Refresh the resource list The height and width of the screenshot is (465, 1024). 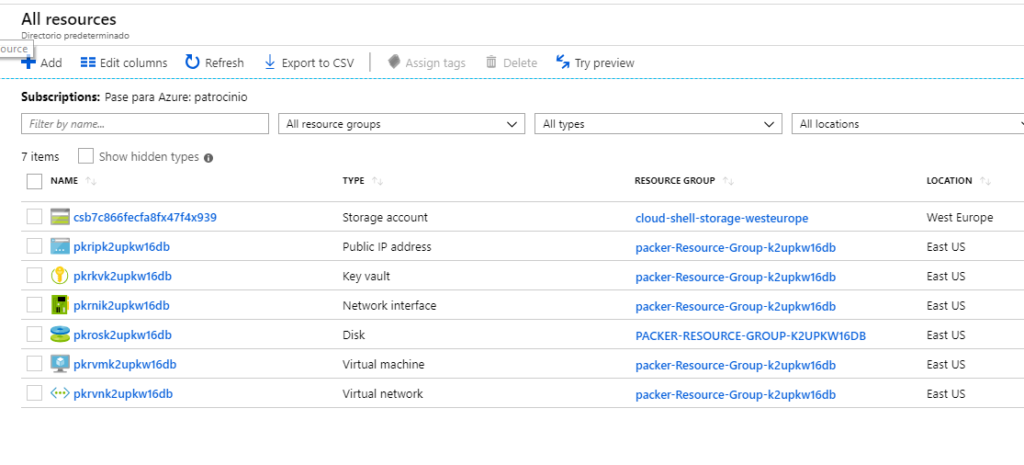tap(214, 63)
